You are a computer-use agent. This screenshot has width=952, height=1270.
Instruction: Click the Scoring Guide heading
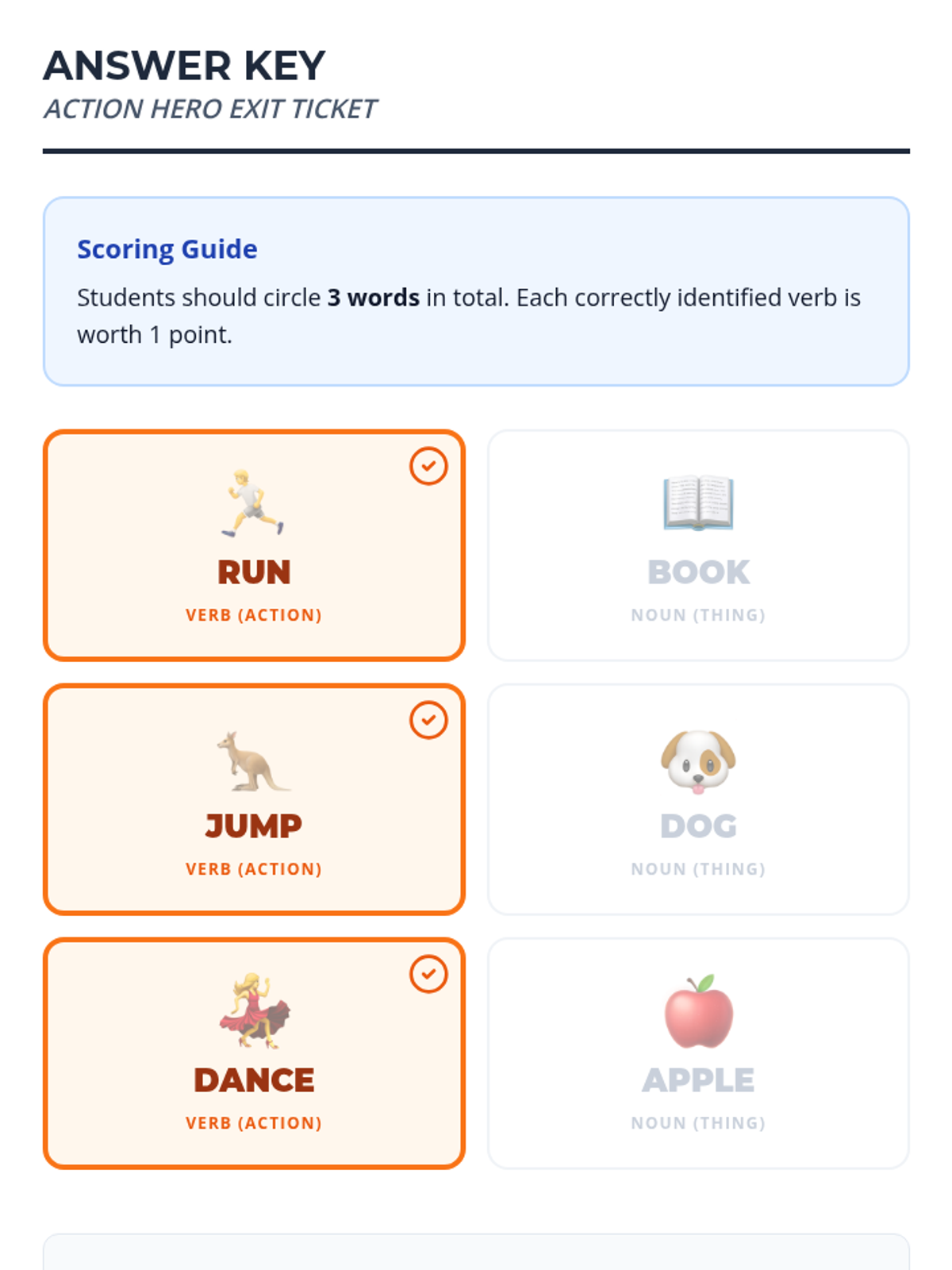click(x=167, y=249)
